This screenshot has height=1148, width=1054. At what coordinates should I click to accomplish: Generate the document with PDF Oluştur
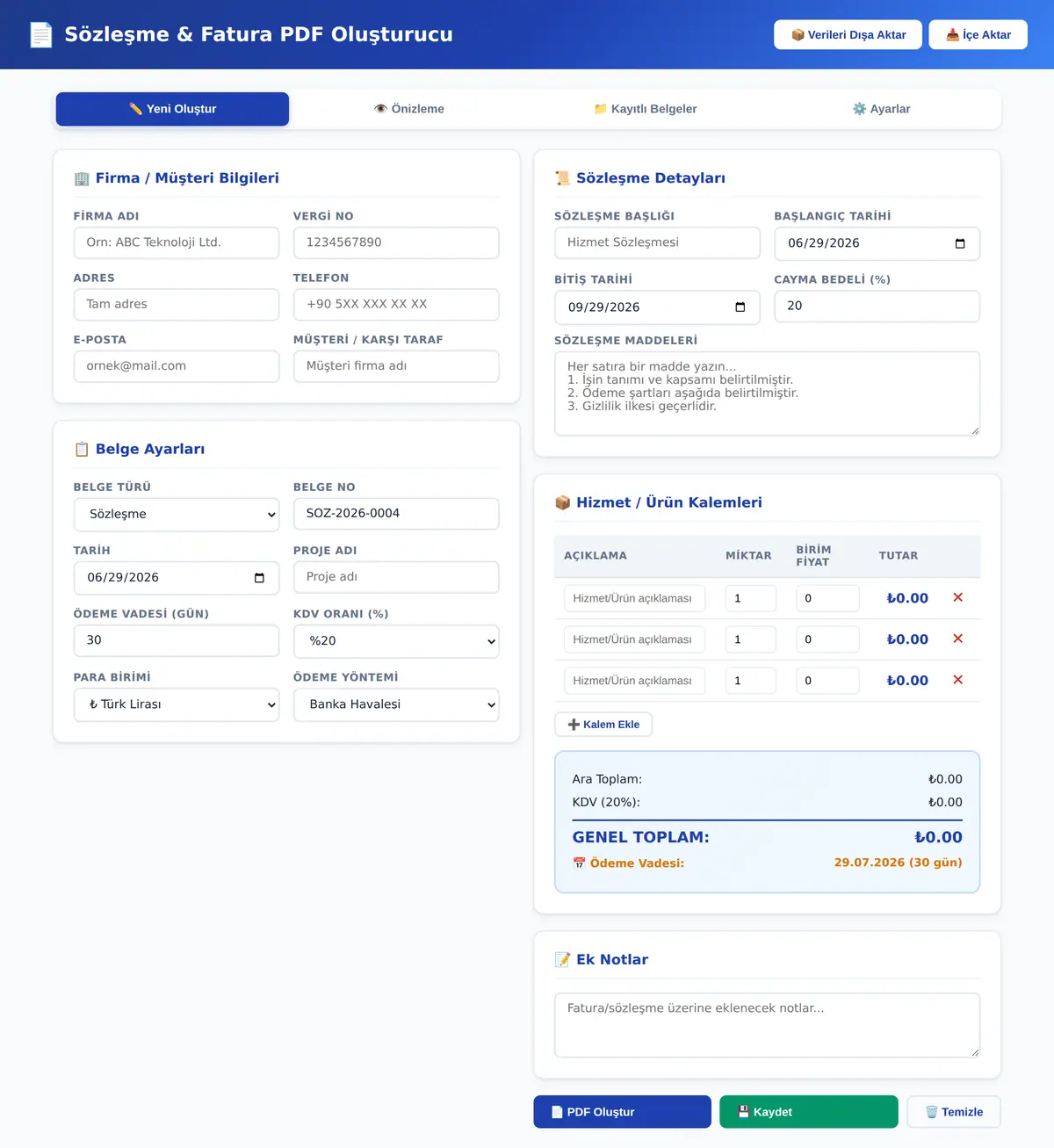pyautogui.click(x=622, y=1112)
